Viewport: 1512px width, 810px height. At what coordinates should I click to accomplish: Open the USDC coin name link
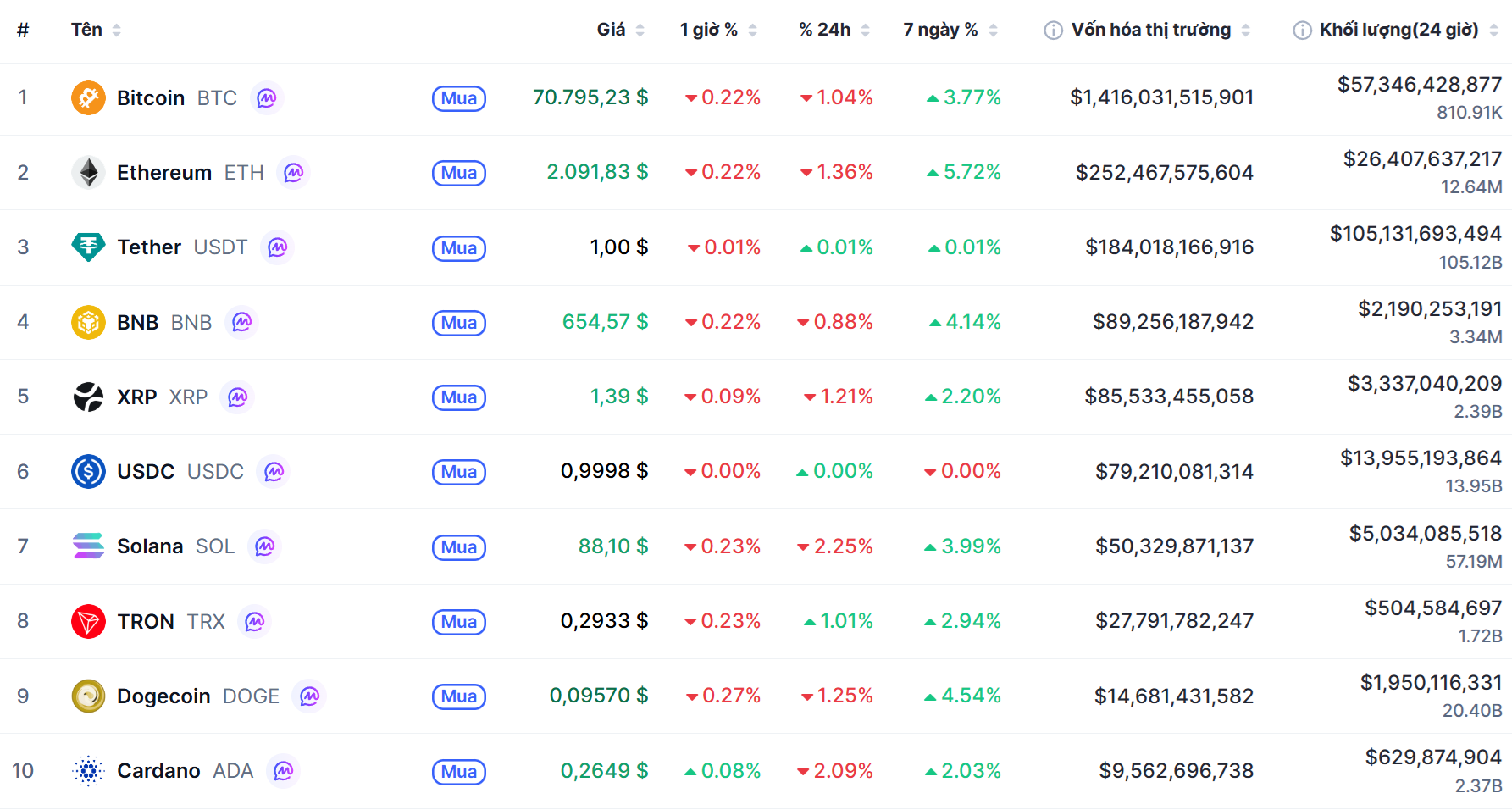[146, 472]
